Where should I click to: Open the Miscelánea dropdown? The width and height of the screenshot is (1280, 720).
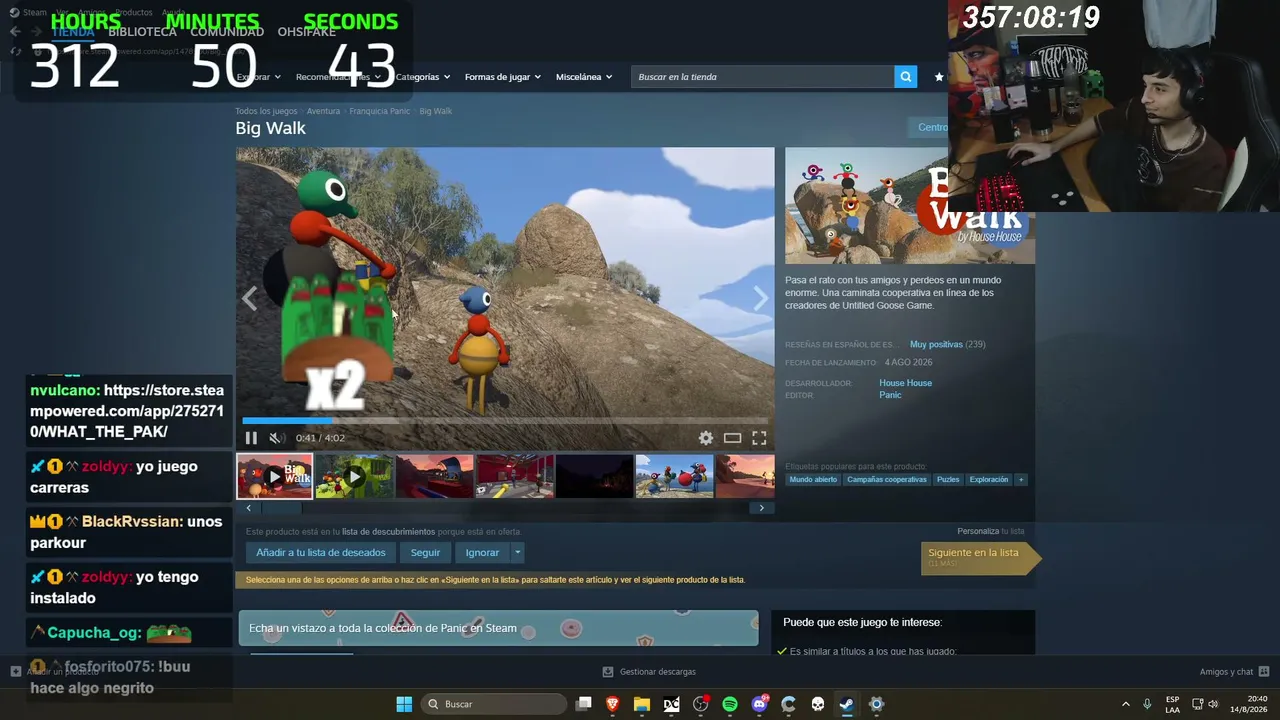[584, 77]
